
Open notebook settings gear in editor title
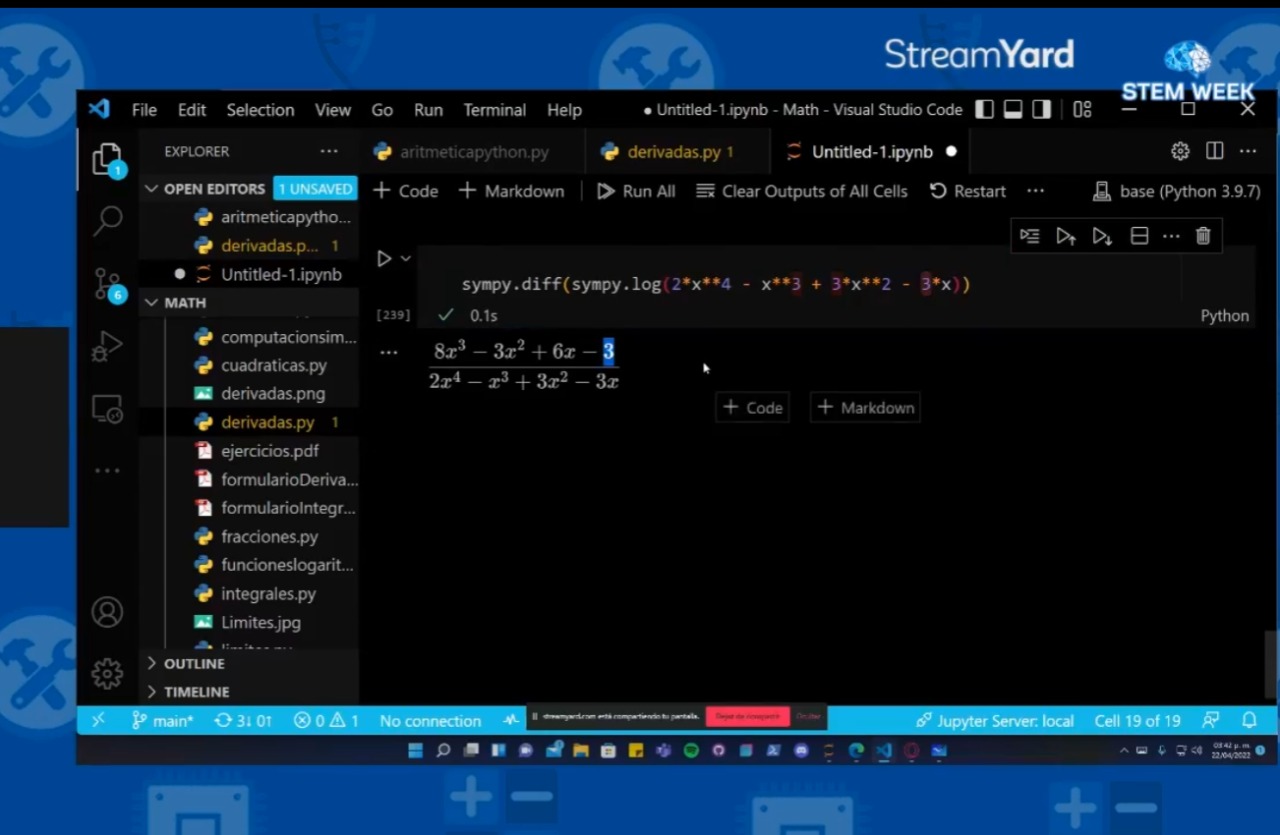(x=1180, y=151)
